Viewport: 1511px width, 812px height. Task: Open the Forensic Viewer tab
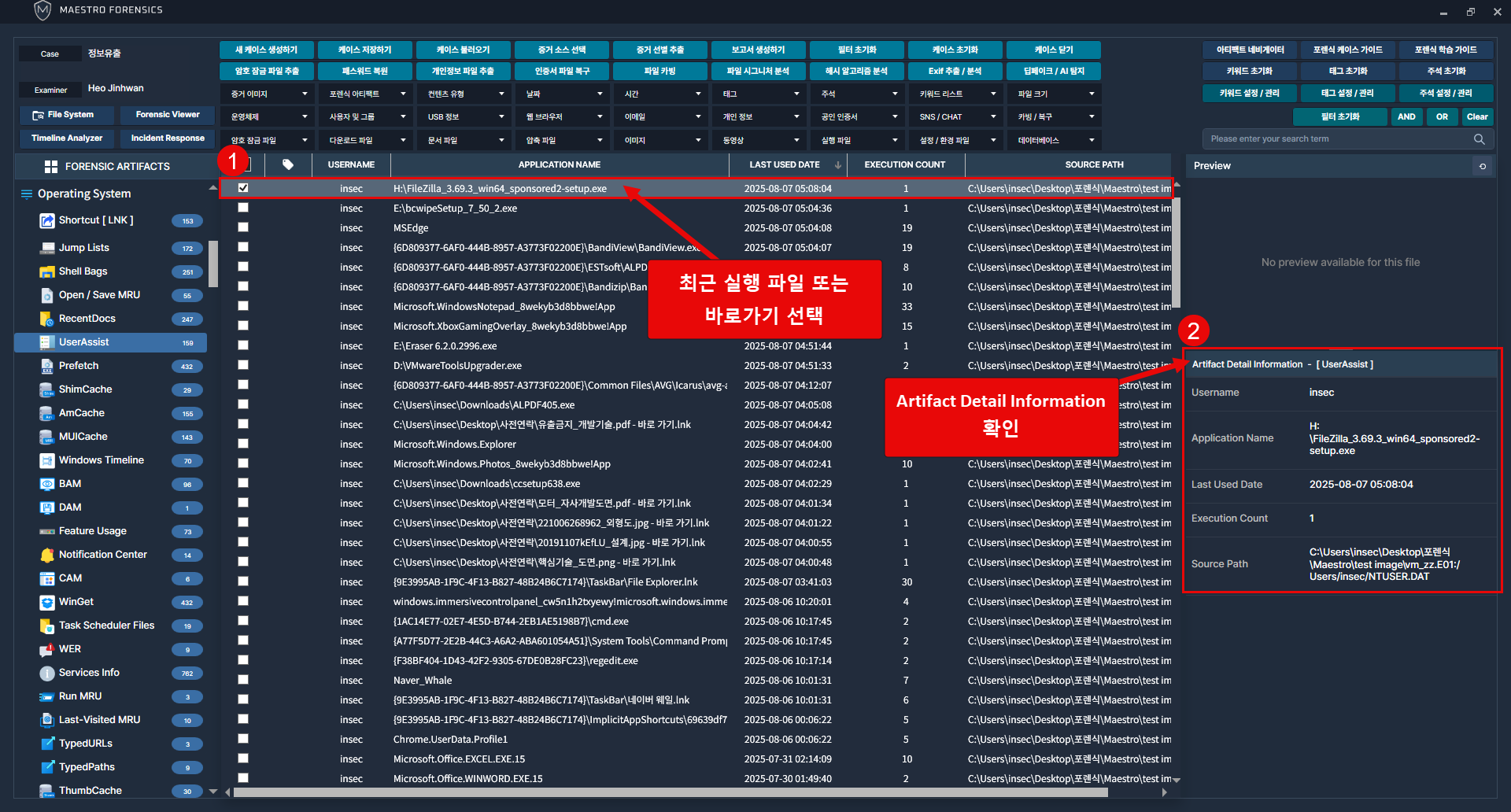click(x=168, y=115)
